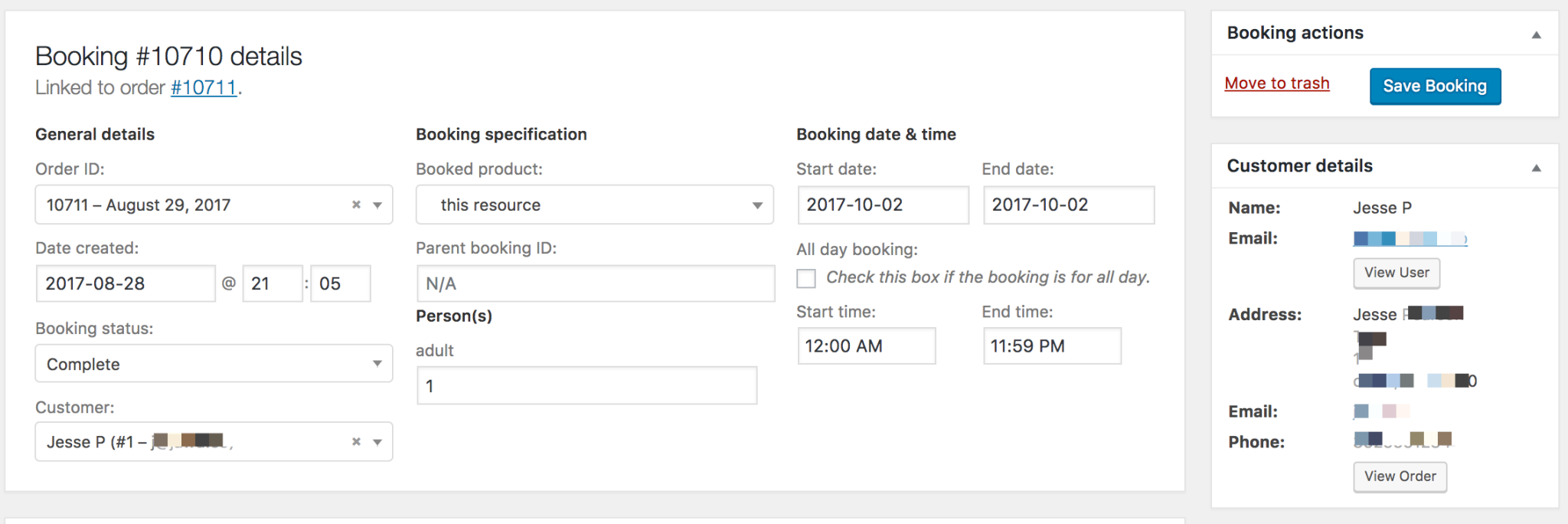Click the View Order button

click(x=1400, y=476)
